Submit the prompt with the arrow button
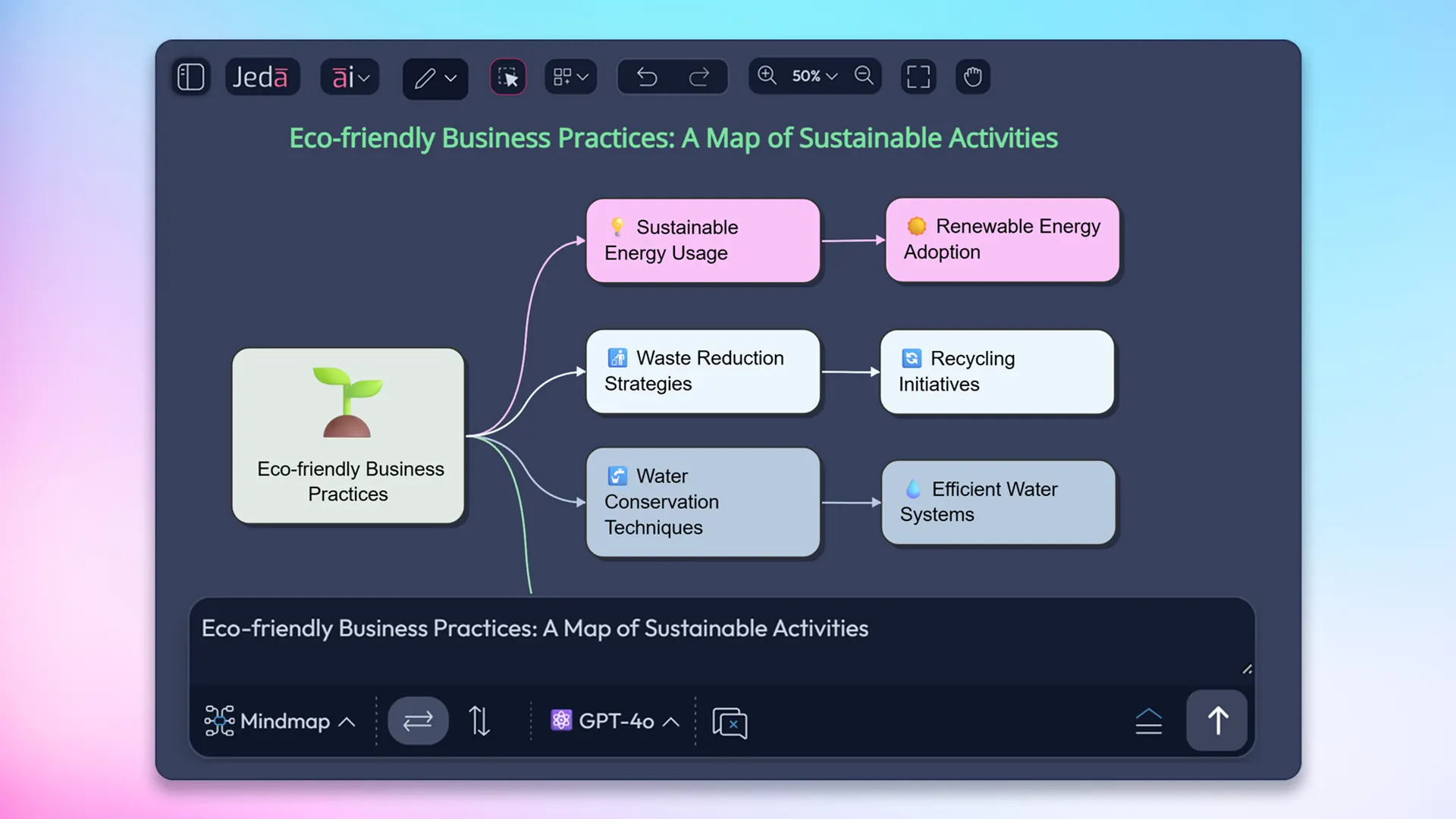This screenshot has width=1456, height=819. tap(1216, 720)
